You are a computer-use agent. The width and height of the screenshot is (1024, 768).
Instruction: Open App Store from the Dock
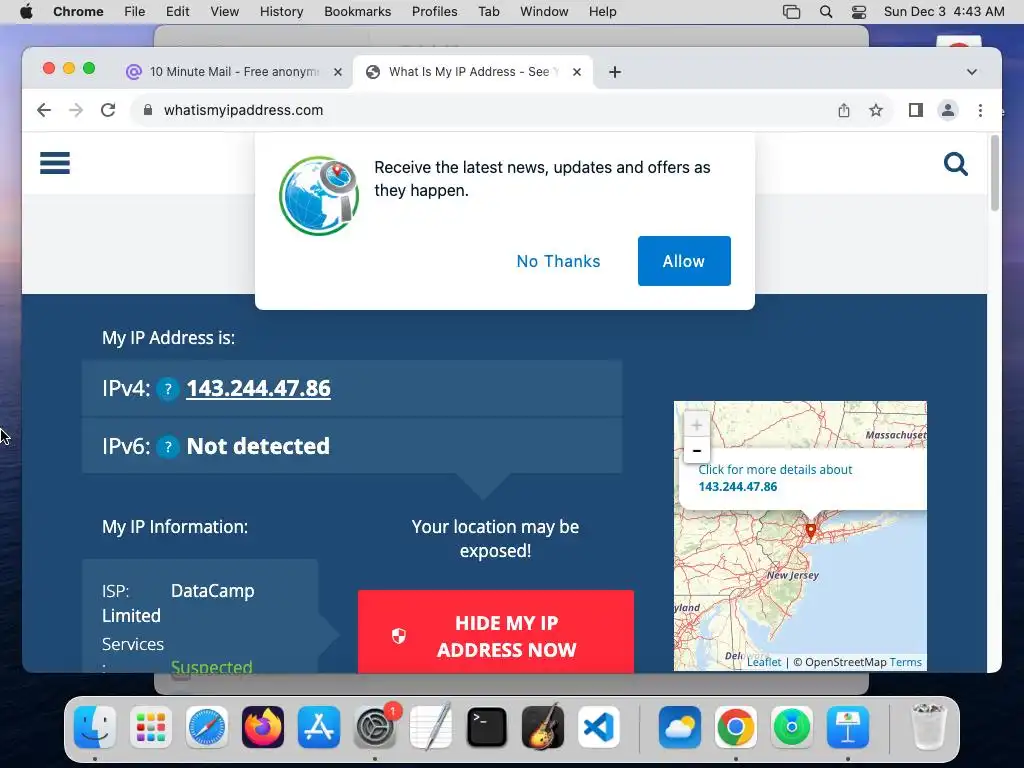[x=319, y=727]
